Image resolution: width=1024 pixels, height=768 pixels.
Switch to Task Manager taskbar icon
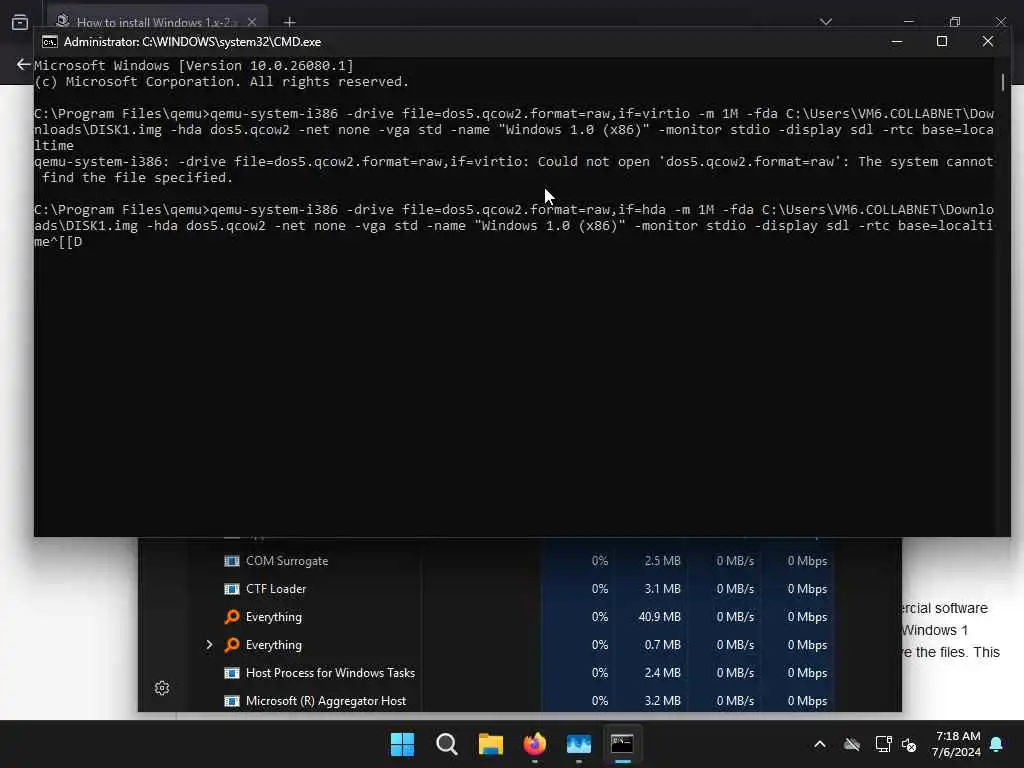point(579,744)
